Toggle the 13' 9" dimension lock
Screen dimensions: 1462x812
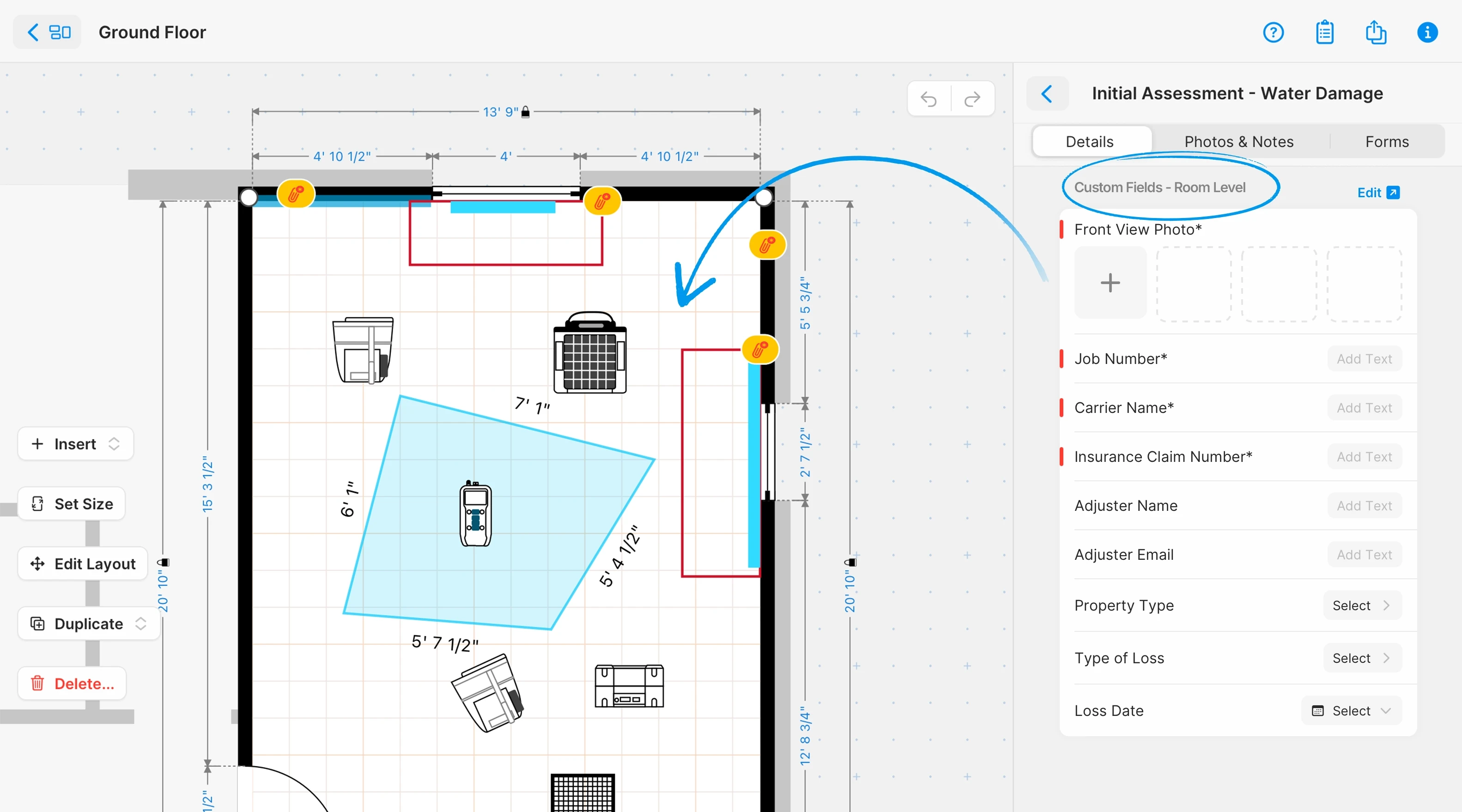point(526,112)
